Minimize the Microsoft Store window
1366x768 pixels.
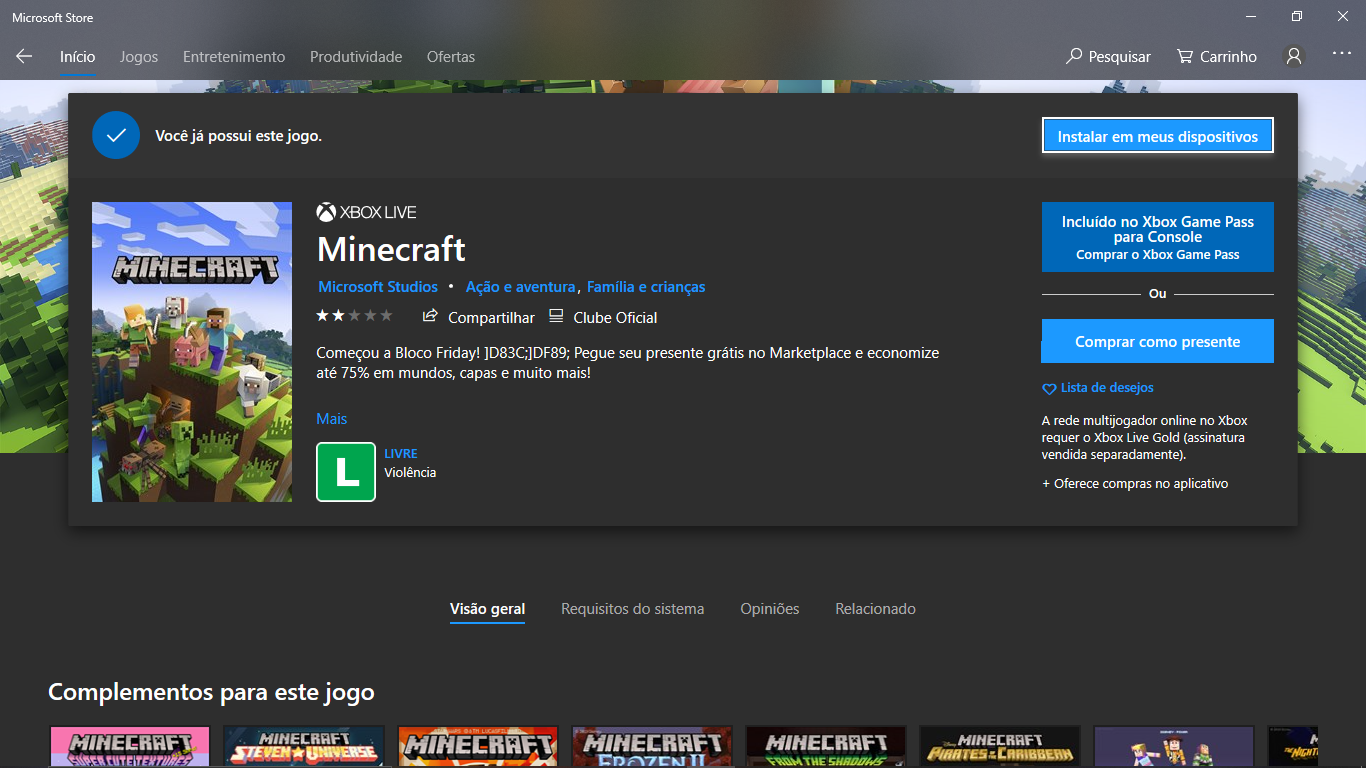[1251, 17]
